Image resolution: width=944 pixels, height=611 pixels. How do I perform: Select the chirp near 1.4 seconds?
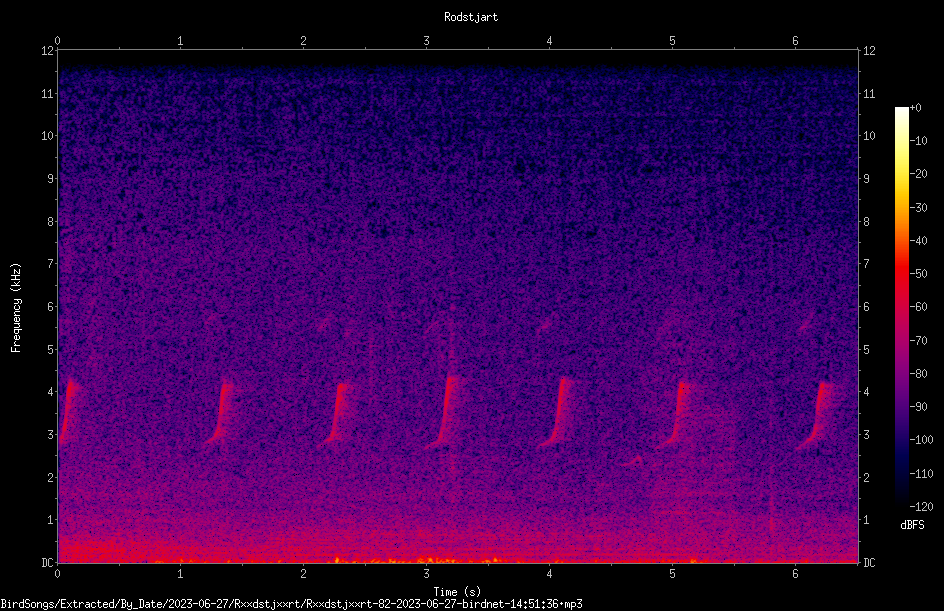[x=221, y=412]
